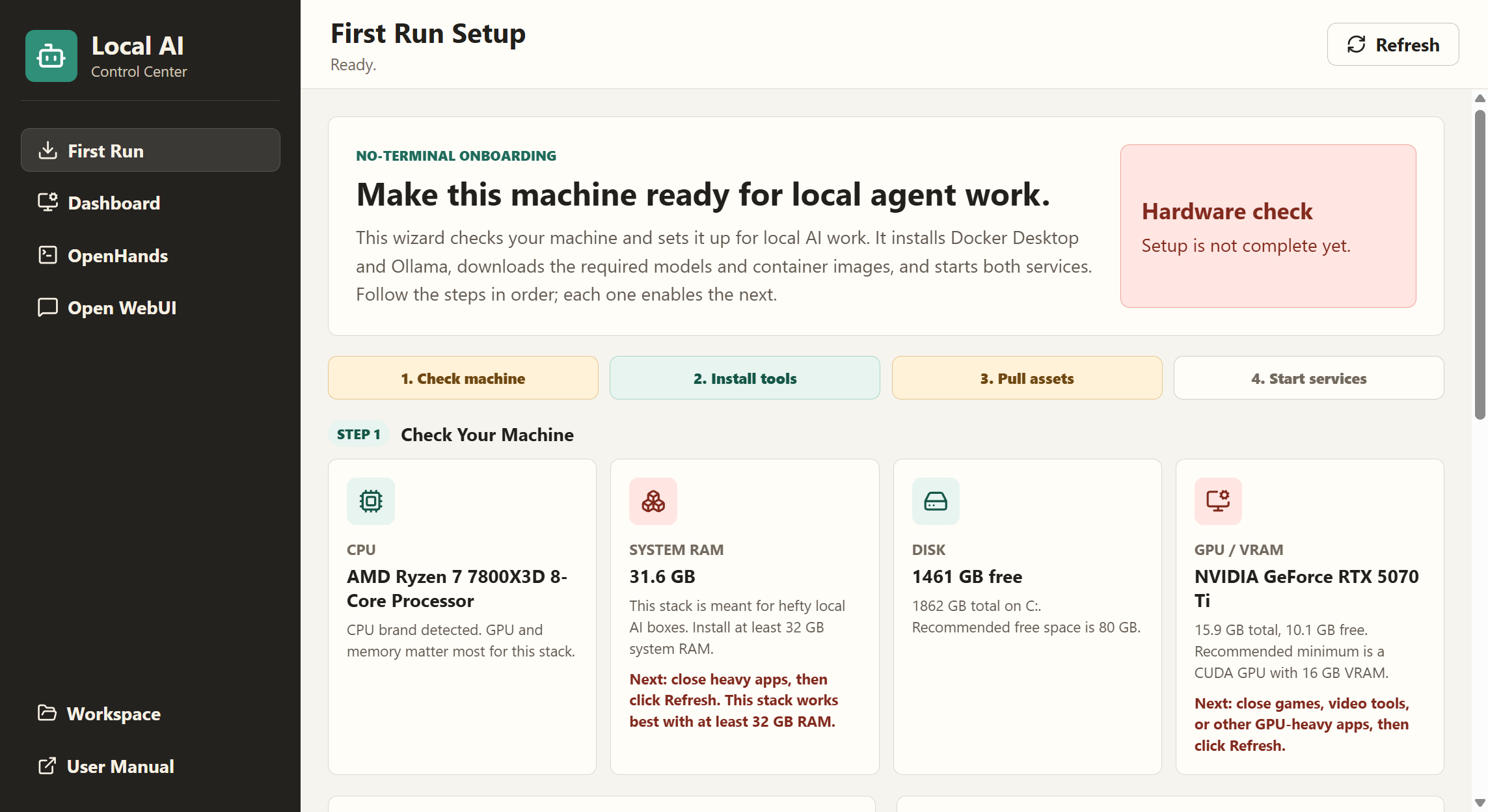This screenshot has height=812, width=1488.
Task: Go to OpenHands in sidebar
Action: [x=150, y=256]
